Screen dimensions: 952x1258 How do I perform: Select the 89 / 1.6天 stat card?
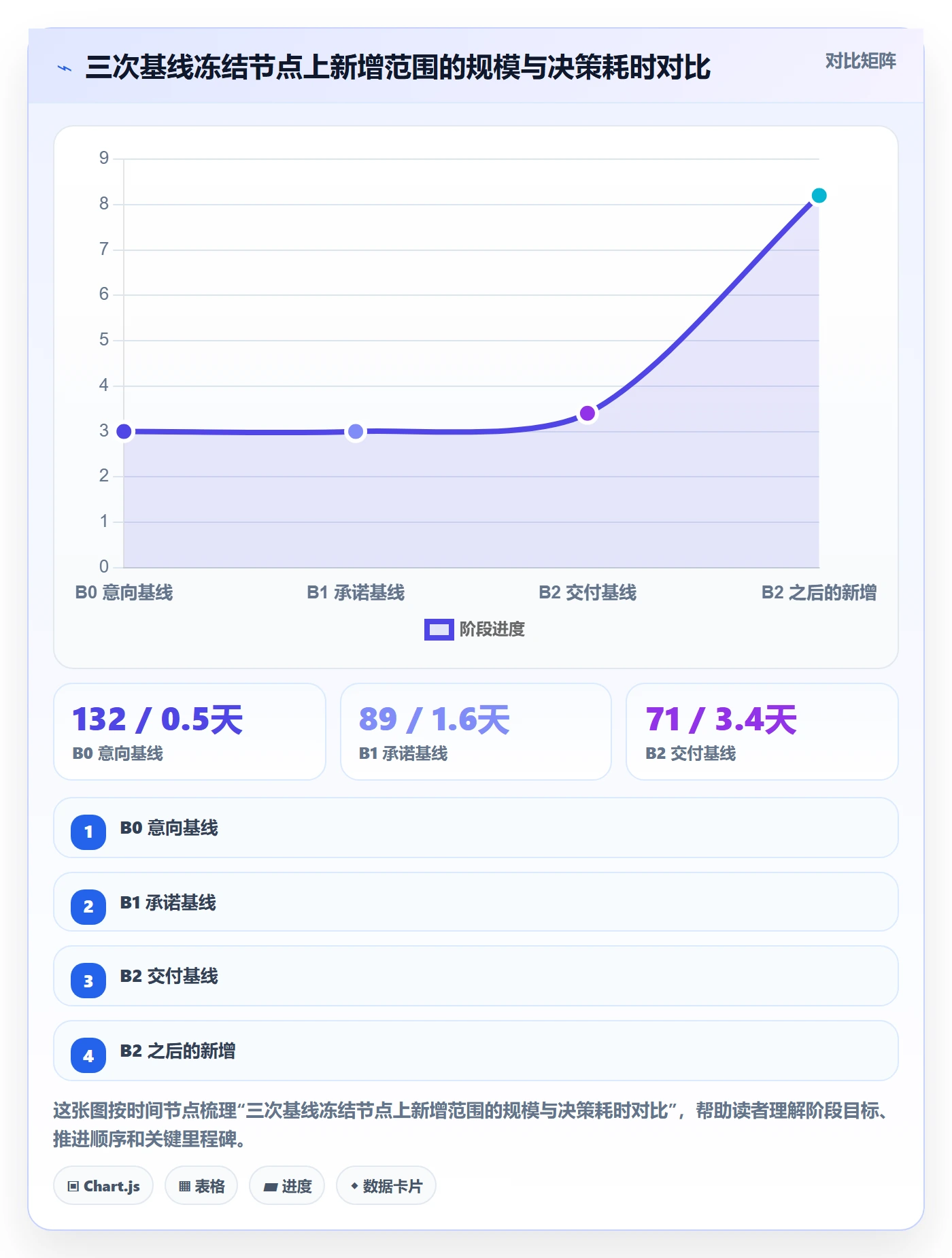coord(476,732)
